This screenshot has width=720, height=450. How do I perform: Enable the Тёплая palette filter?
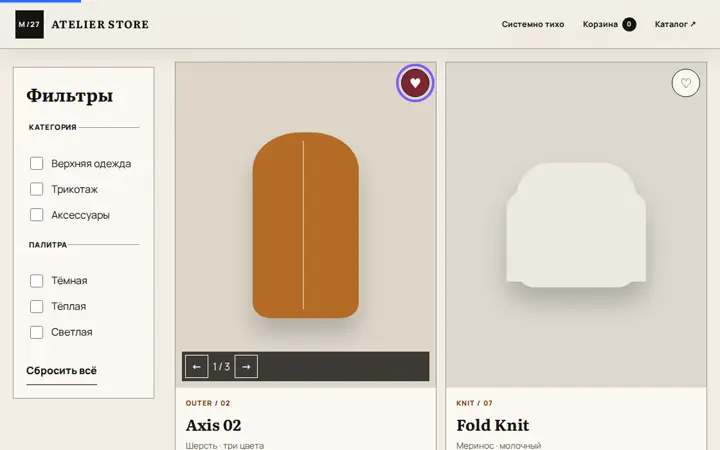tap(36, 306)
